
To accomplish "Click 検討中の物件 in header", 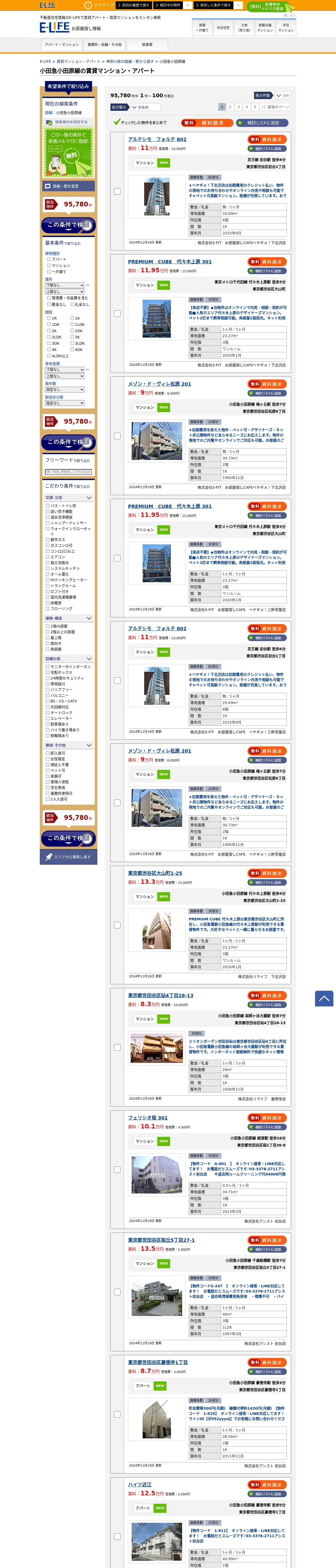I will click(x=168, y=5).
